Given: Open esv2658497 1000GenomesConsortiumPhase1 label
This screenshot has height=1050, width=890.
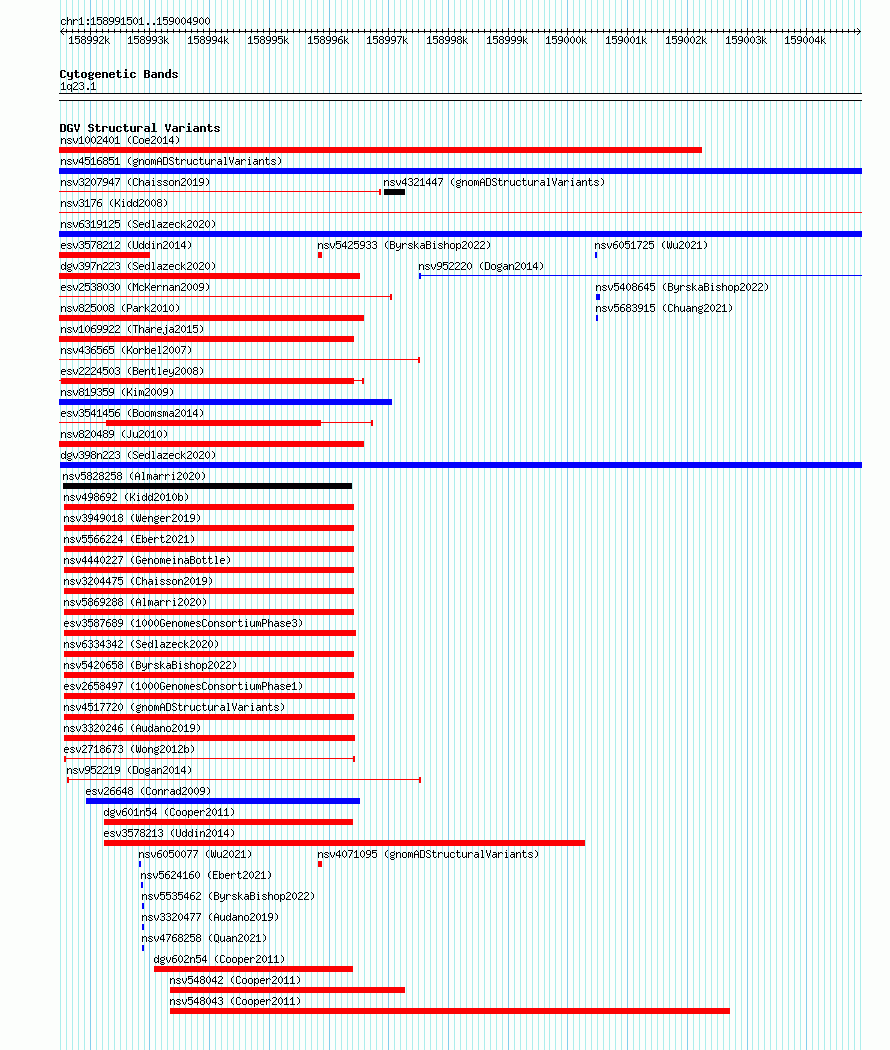Looking at the screenshot, I should pos(183,686).
